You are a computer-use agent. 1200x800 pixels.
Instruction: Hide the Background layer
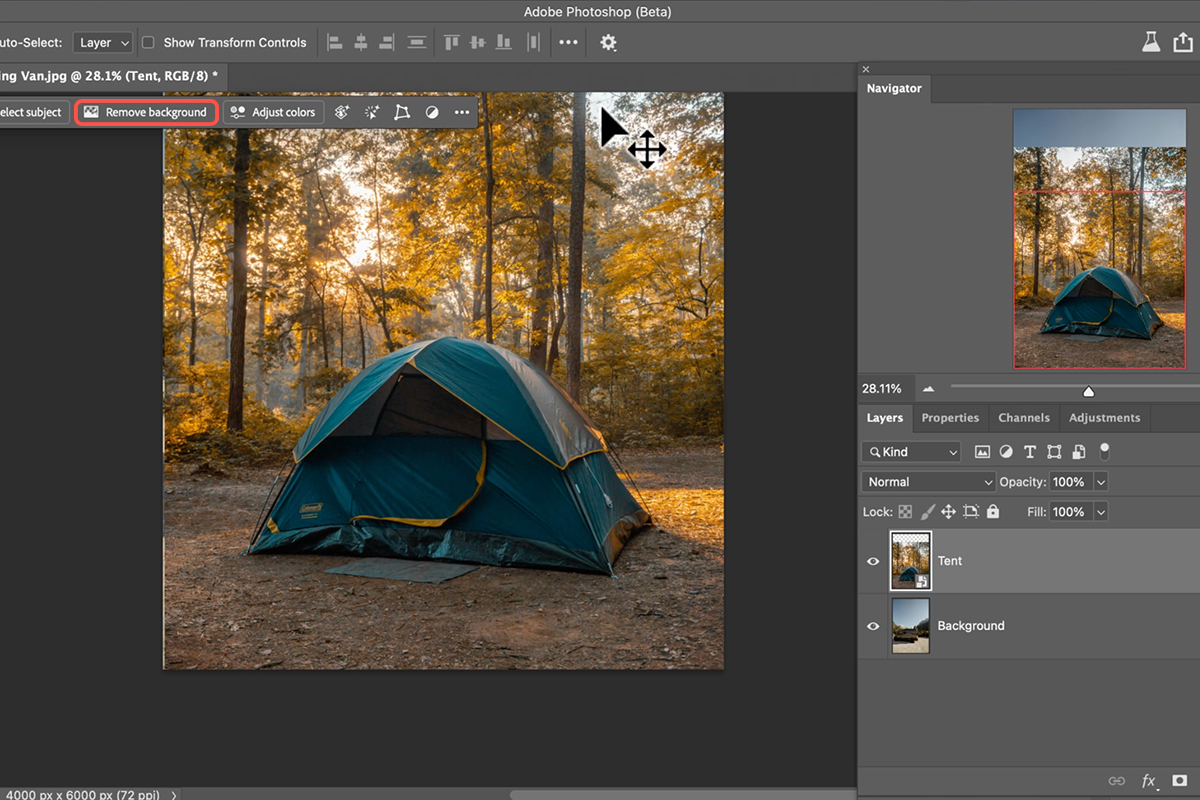(x=872, y=625)
